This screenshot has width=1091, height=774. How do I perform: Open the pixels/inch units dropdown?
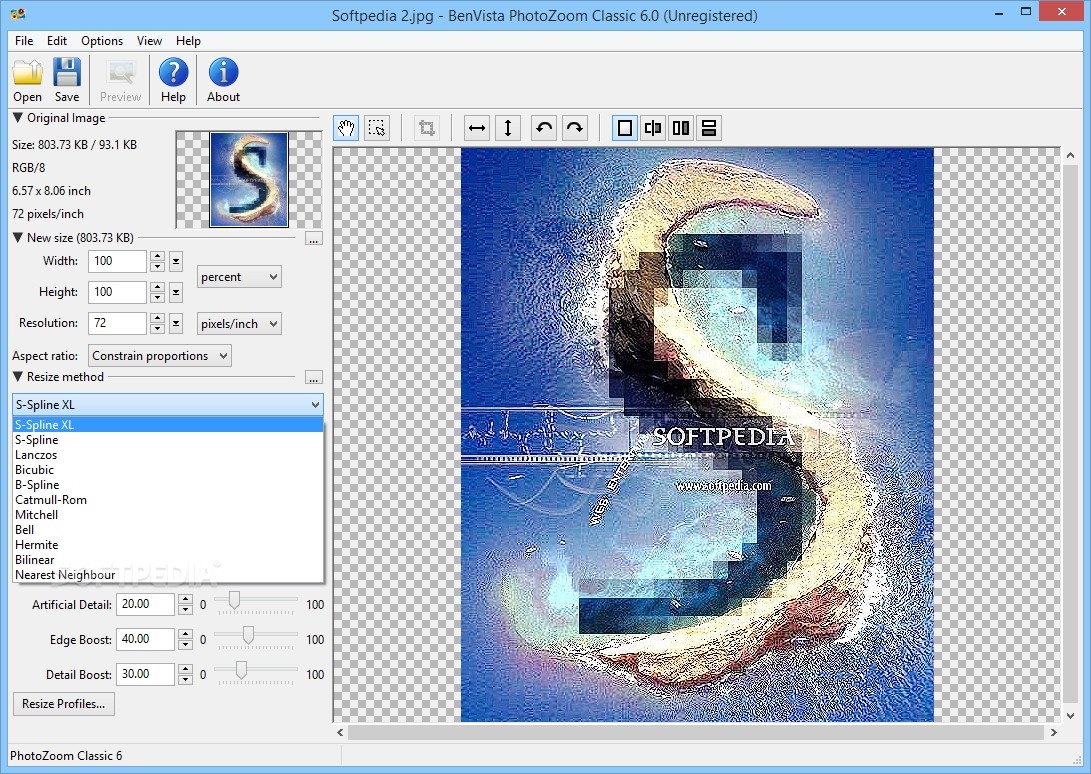point(239,324)
